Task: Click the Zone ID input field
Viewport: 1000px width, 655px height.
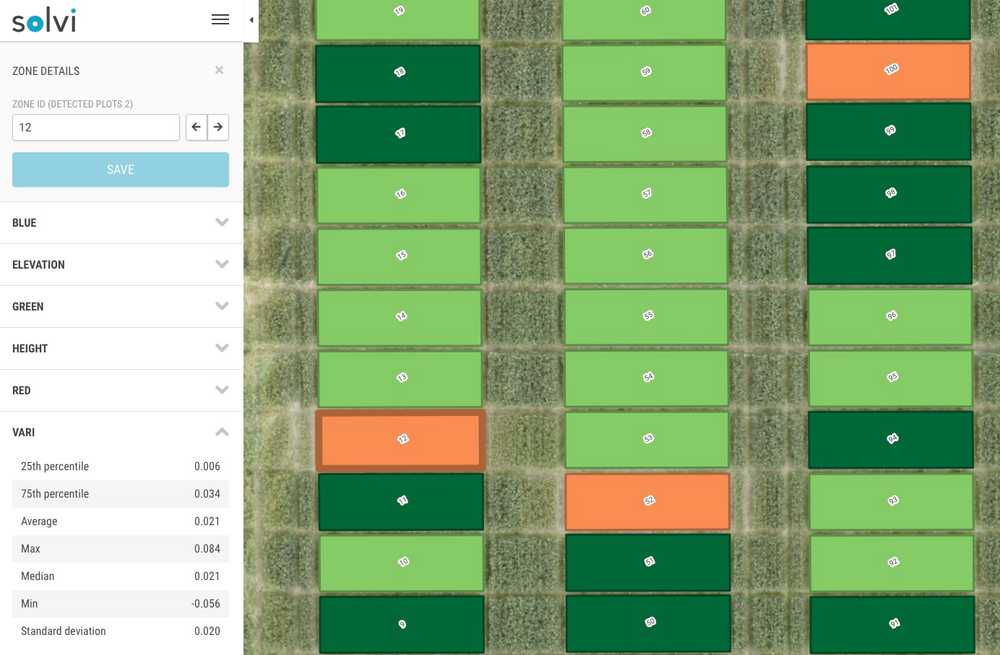Action: coord(96,128)
